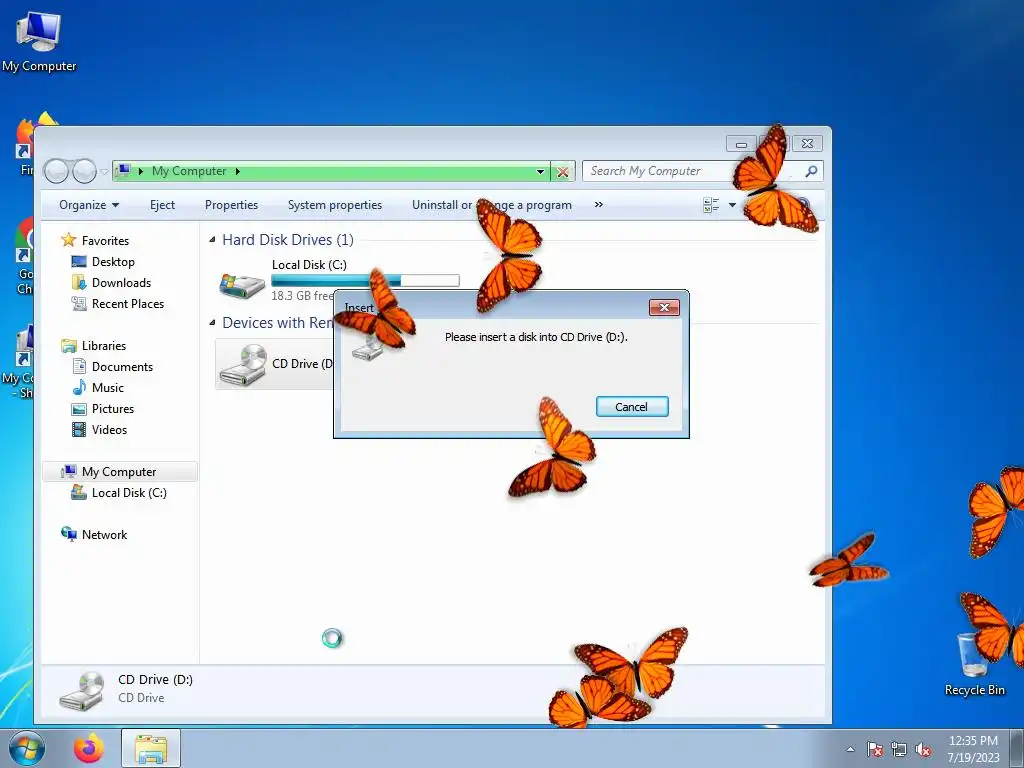Collapse the Hard Disk Drives group

pos(212,240)
